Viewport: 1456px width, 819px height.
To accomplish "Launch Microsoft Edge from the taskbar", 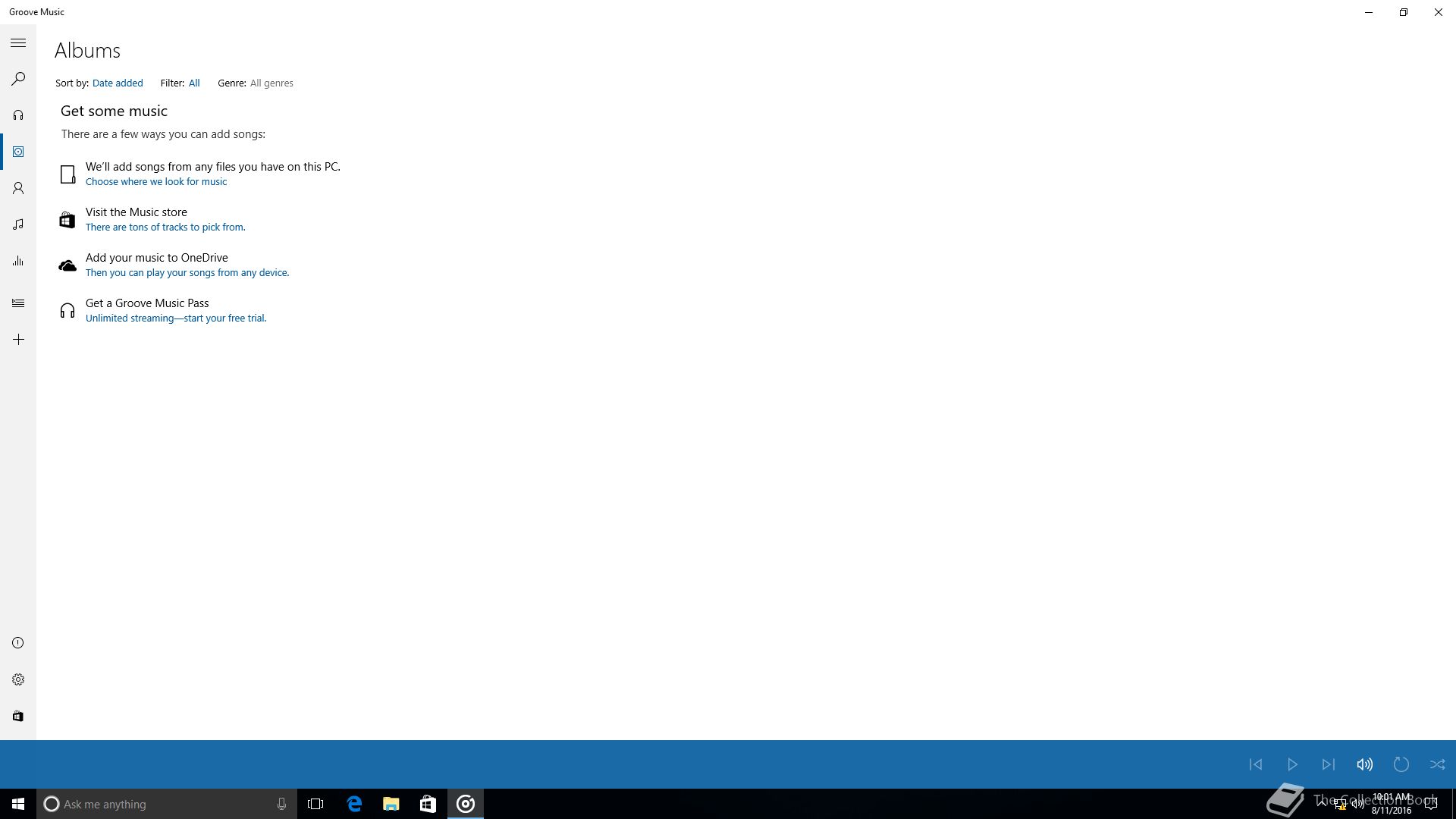I will click(x=354, y=804).
